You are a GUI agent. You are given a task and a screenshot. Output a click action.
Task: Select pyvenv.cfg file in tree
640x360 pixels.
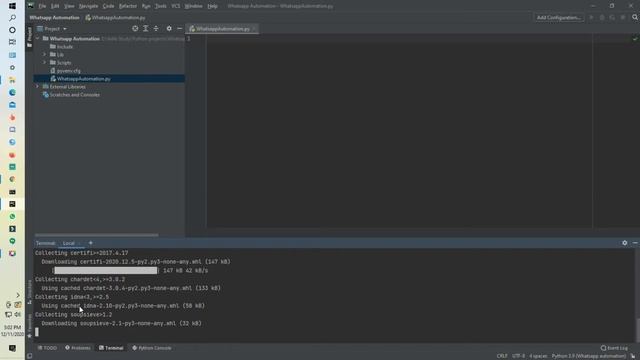click(x=65, y=71)
